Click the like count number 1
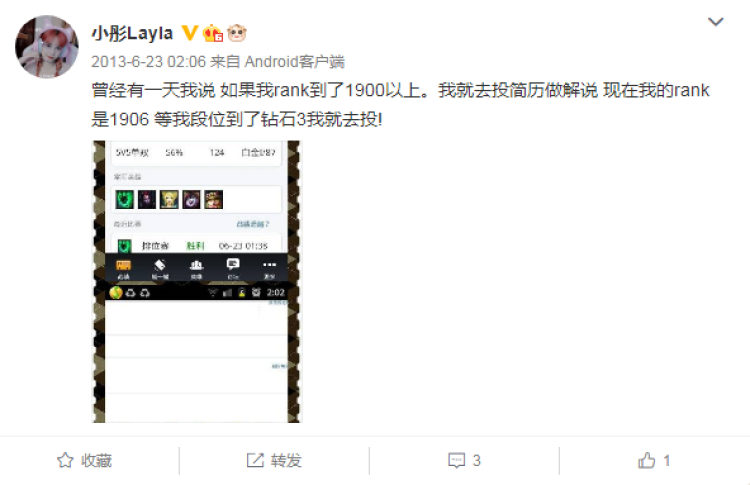Screen dimensions: 750x485 (x=666, y=461)
